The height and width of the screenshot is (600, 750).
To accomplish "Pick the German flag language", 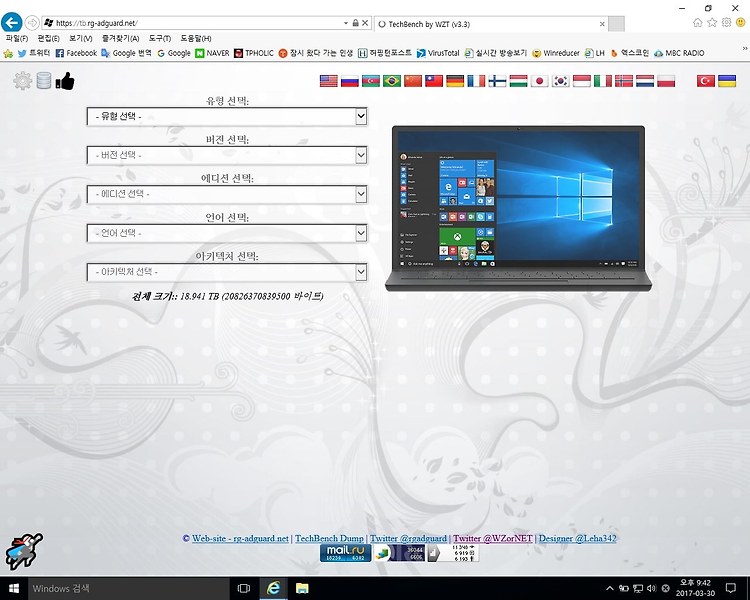I will click(455, 81).
